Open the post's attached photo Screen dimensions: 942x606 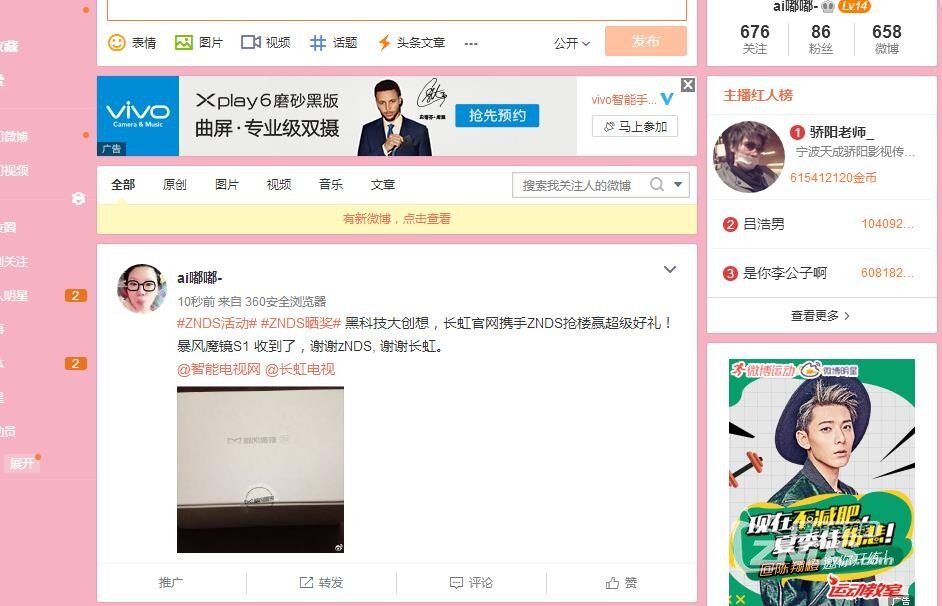coord(260,470)
